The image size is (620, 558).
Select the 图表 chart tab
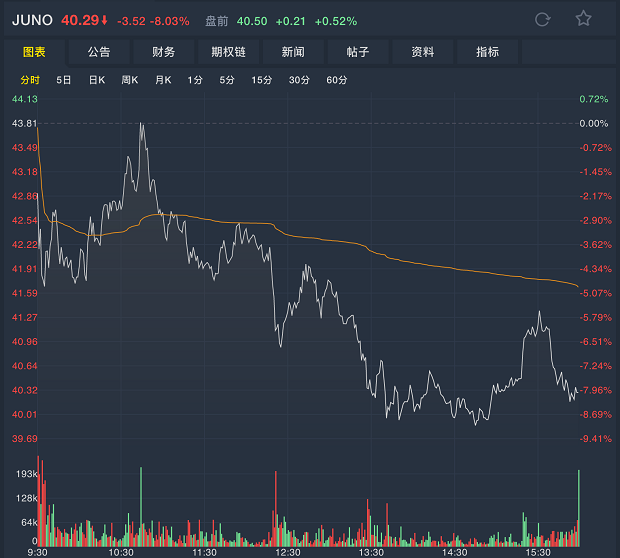(x=35, y=53)
